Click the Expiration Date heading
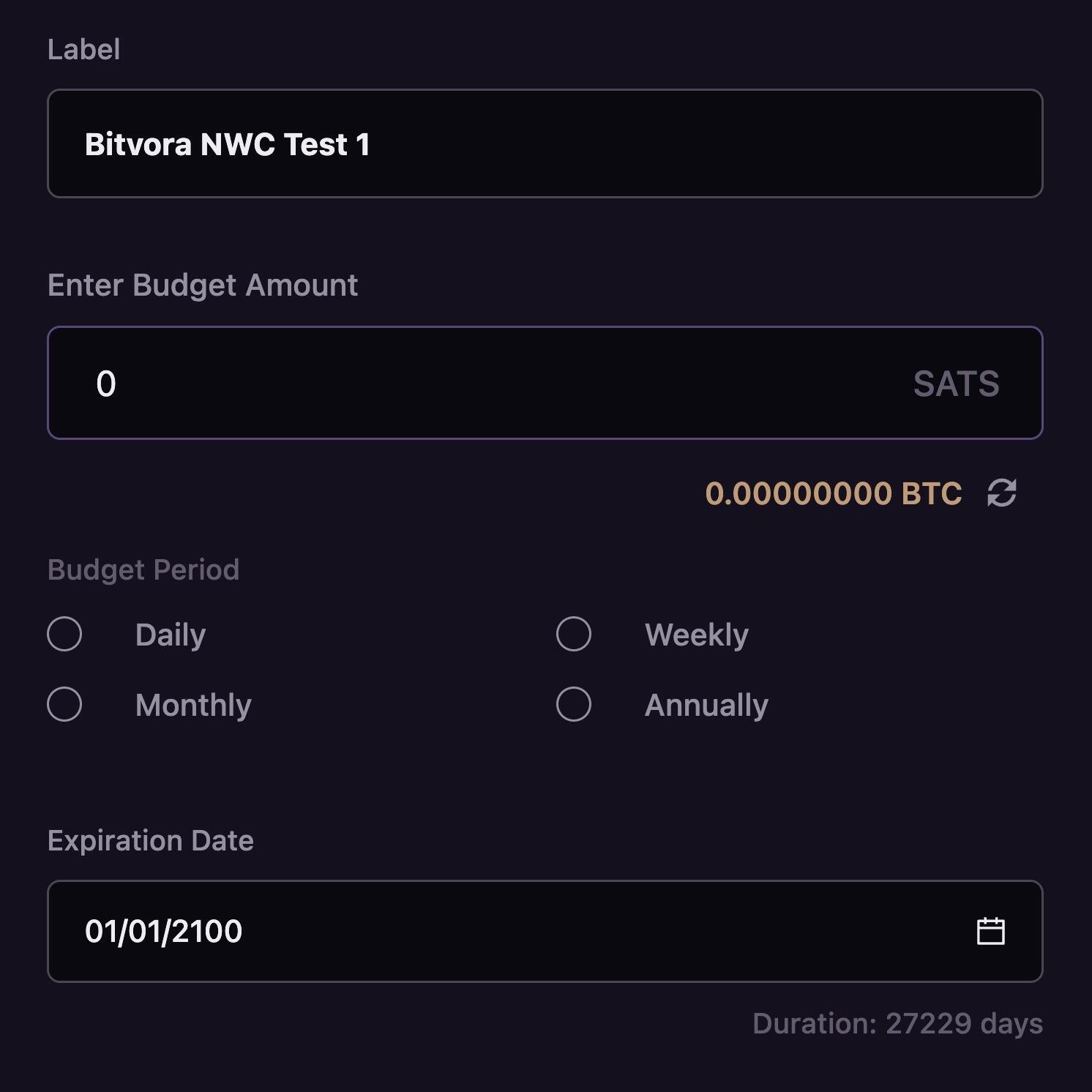The height and width of the screenshot is (1092, 1092). pos(151,840)
